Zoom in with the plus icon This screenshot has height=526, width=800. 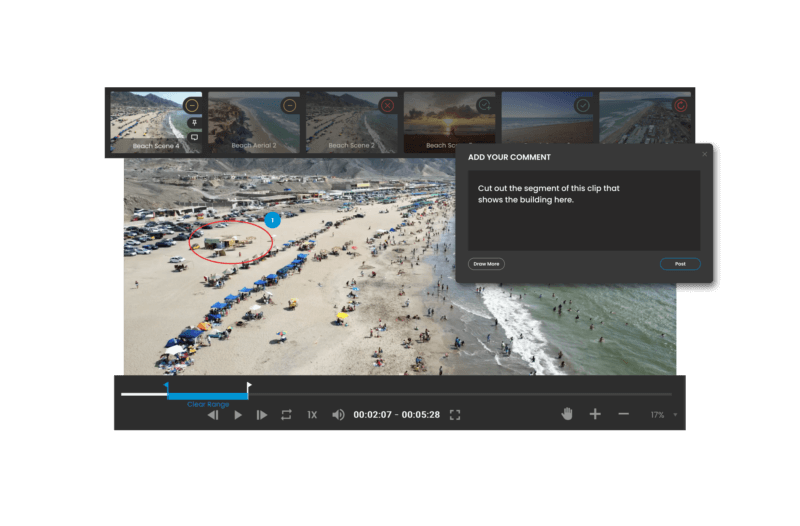pyautogui.click(x=595, y=414)
